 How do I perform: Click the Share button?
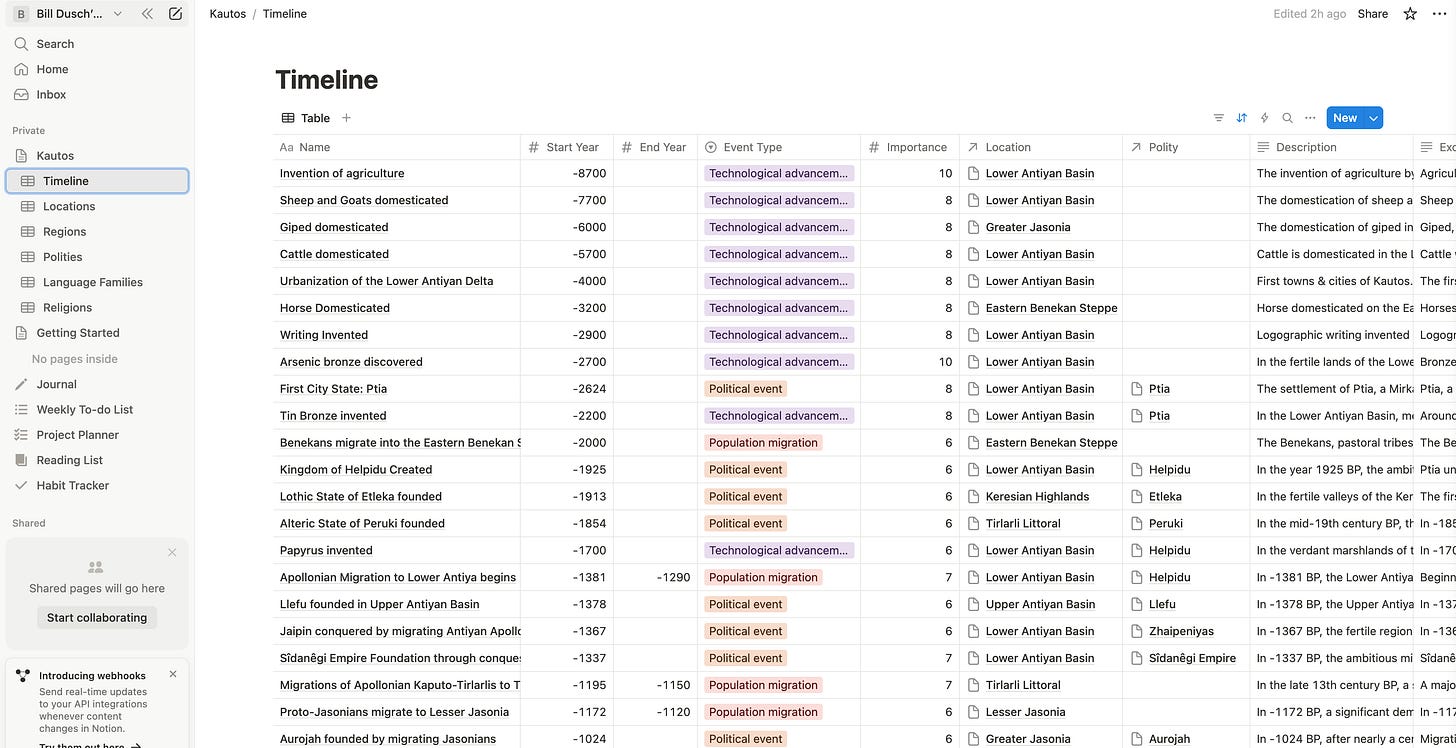click(x=1372, y=14)
